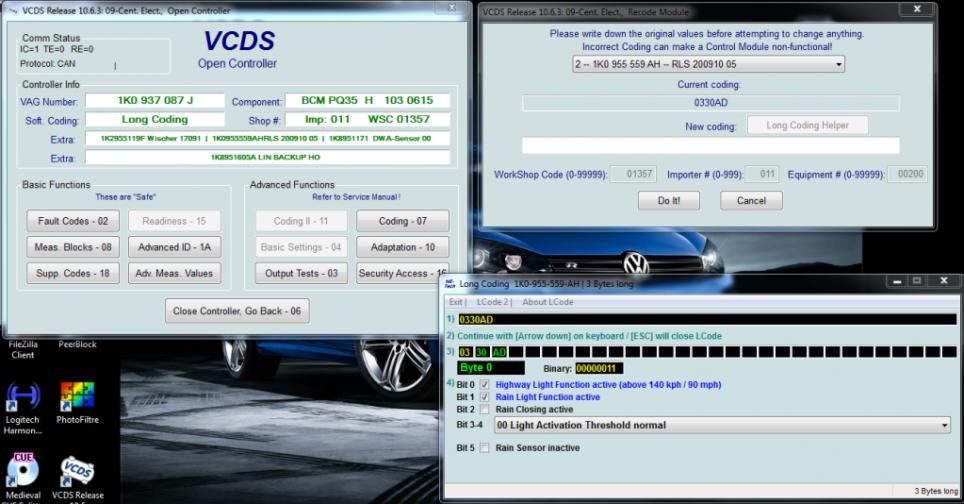The image size is (964, 504).
Task: Click the Current coding field 0330AD
Action: (711, 103)
